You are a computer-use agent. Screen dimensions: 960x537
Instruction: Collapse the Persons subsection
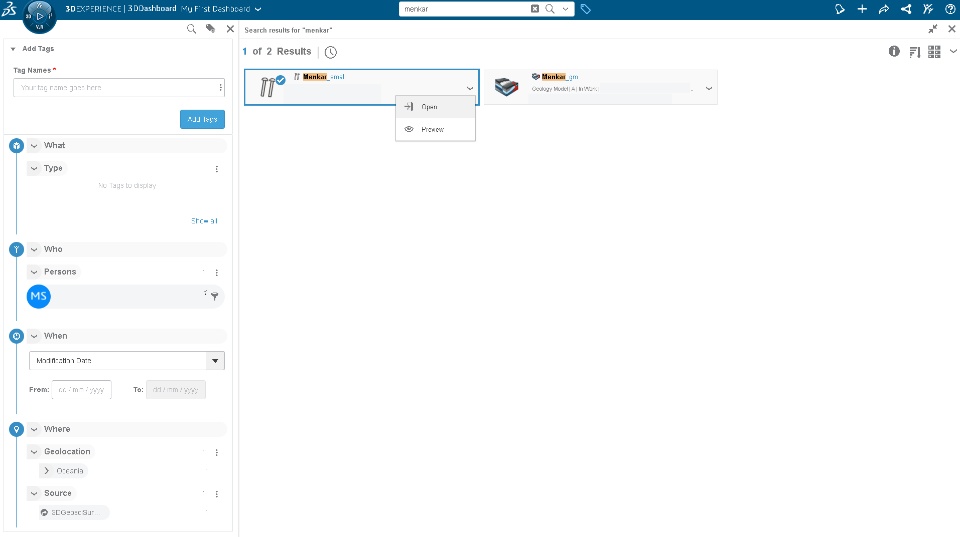coord(34,272)
